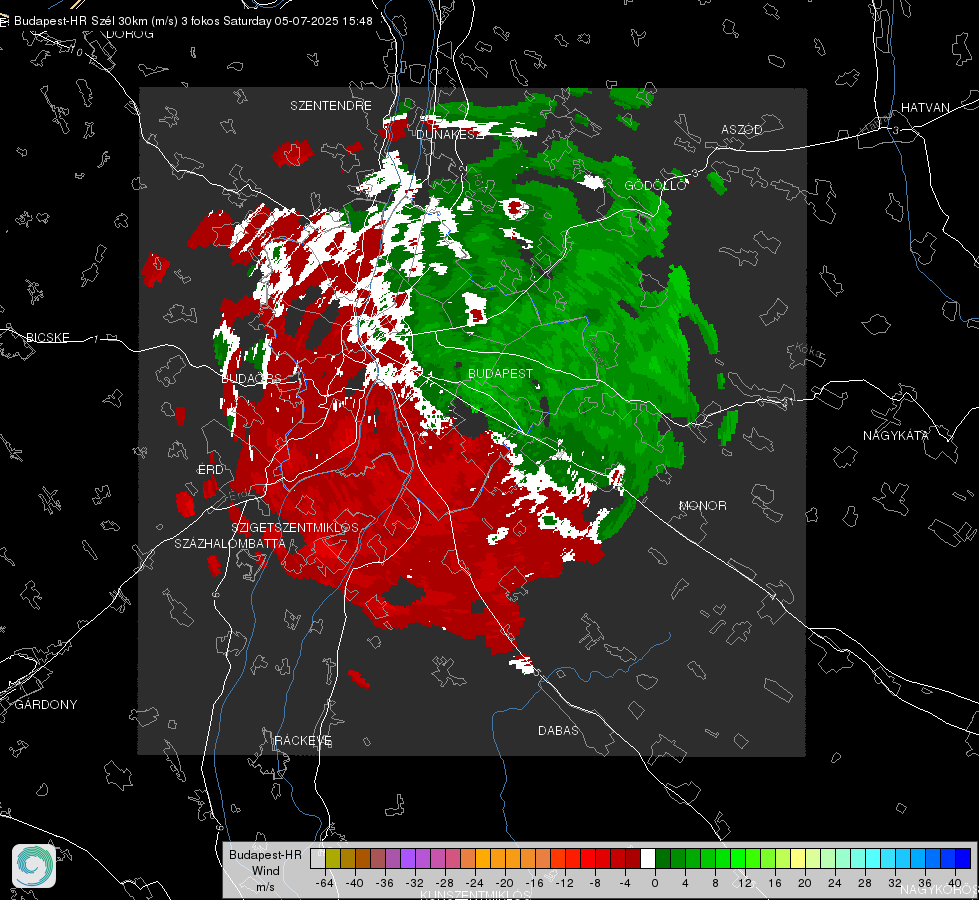Click the RÁCKEVE town label

pyautogui.click(x=303, y=740)
